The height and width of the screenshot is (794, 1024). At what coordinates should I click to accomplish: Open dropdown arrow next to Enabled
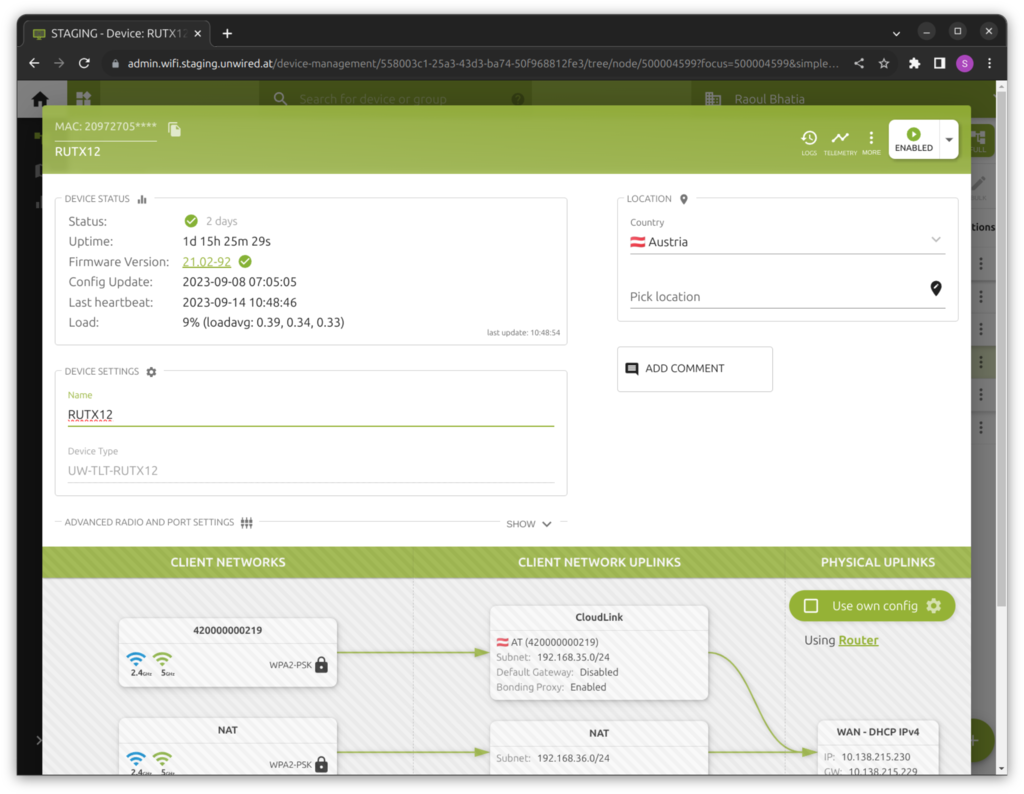[x=949, y=140]
